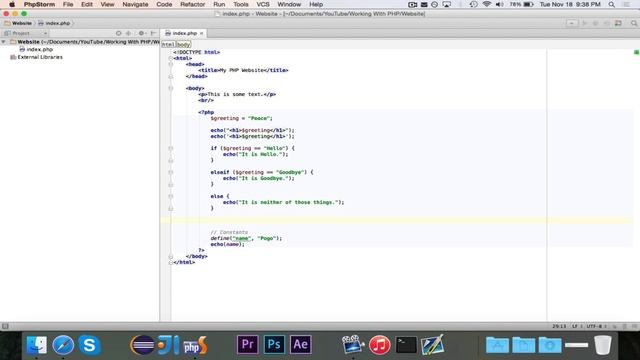Viewport: 640px width, 360px height.
Task: Open the View menu
Action: 107,4
